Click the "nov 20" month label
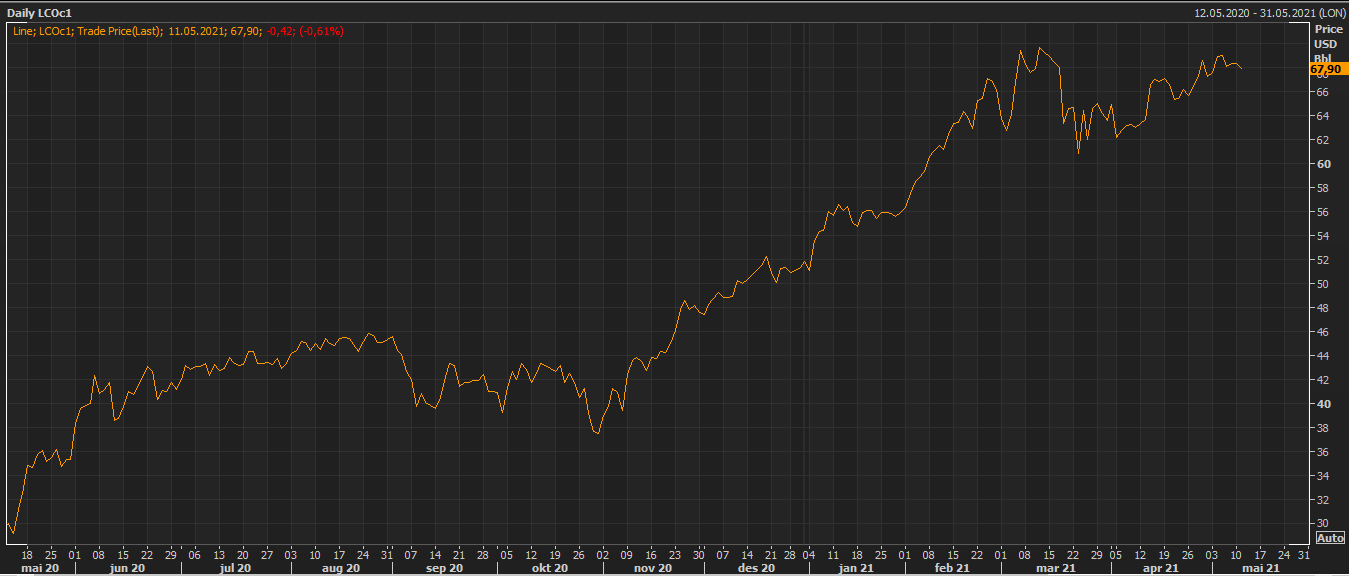Viewport: 1349px width, 576px height. [x=652, y=568]
